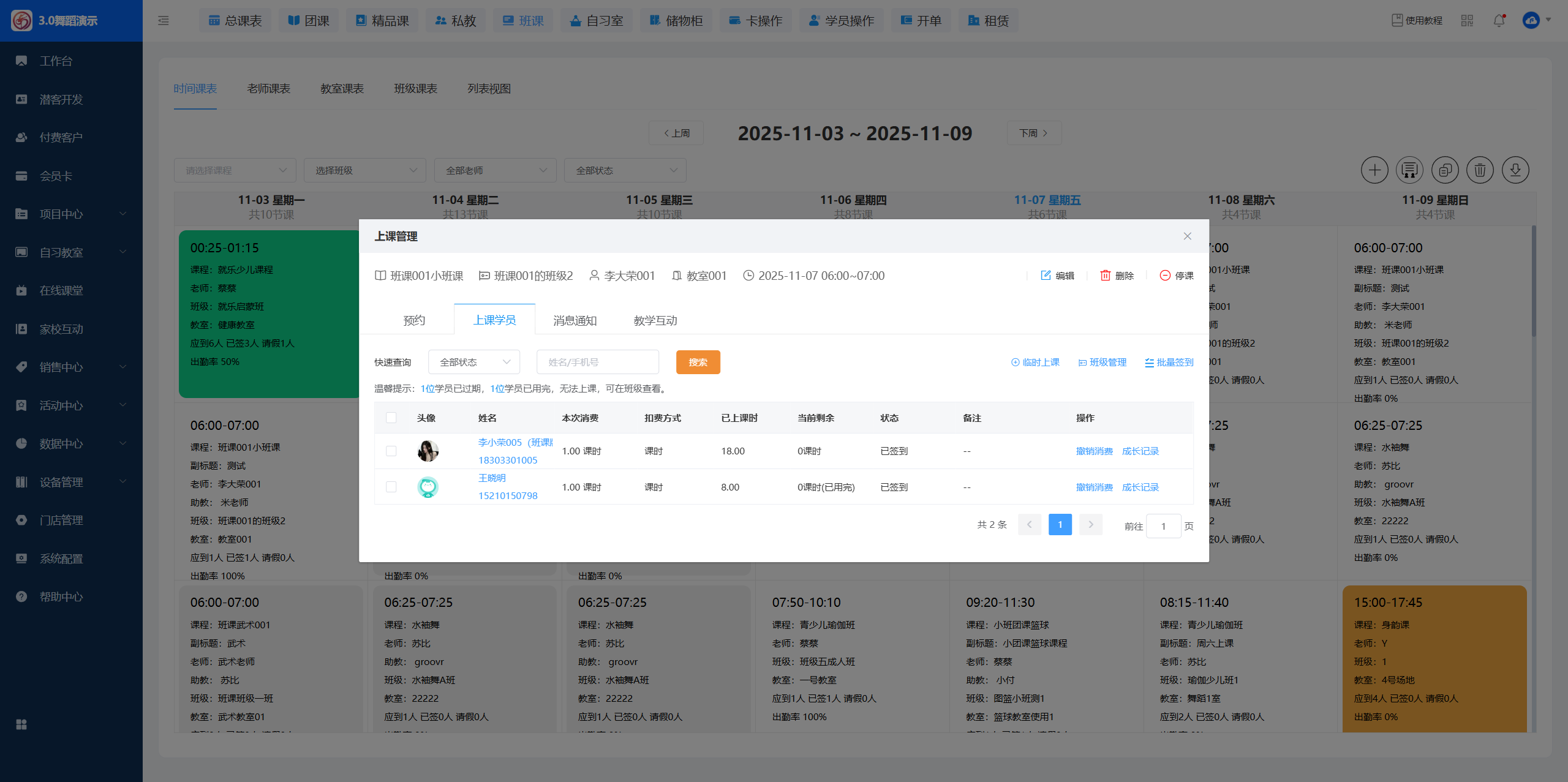Viewport: 1568px width, 782px height.
Task: Open the grid apps icon in header
Action: click(x=1466, y=21)
